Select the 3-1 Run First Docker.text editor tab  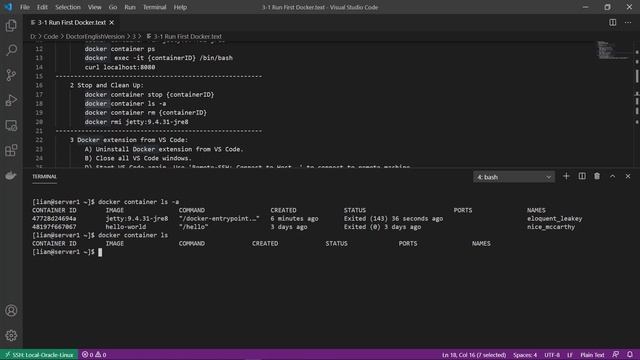click(x=71, y=22)
